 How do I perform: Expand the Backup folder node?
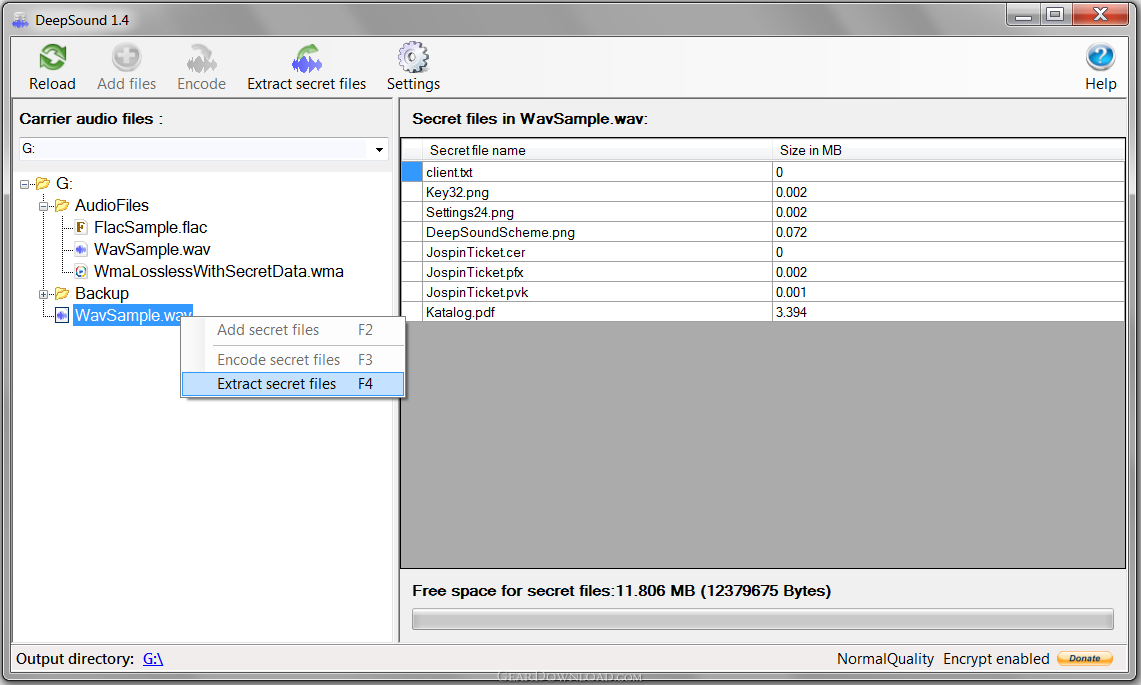tap(44, 294)
